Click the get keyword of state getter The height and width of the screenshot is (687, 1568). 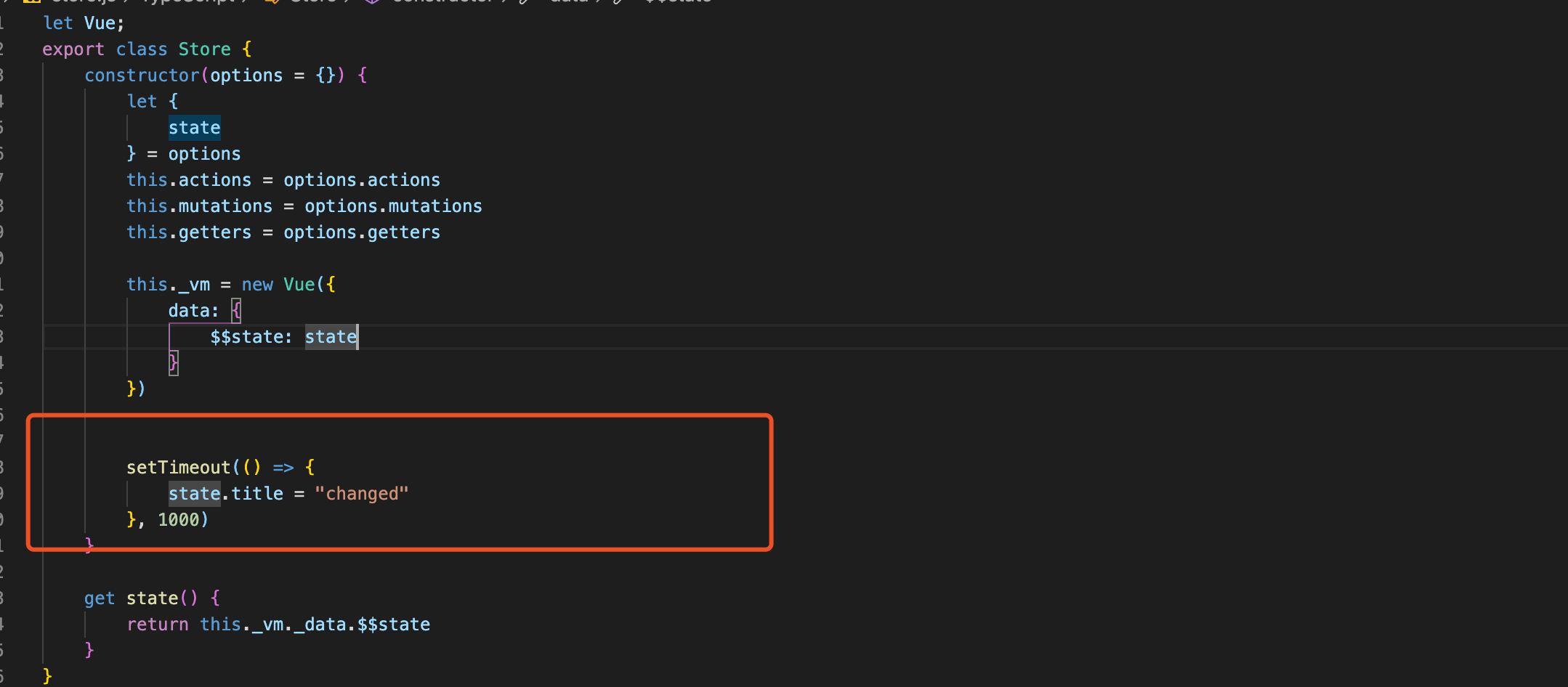point(100,598)
